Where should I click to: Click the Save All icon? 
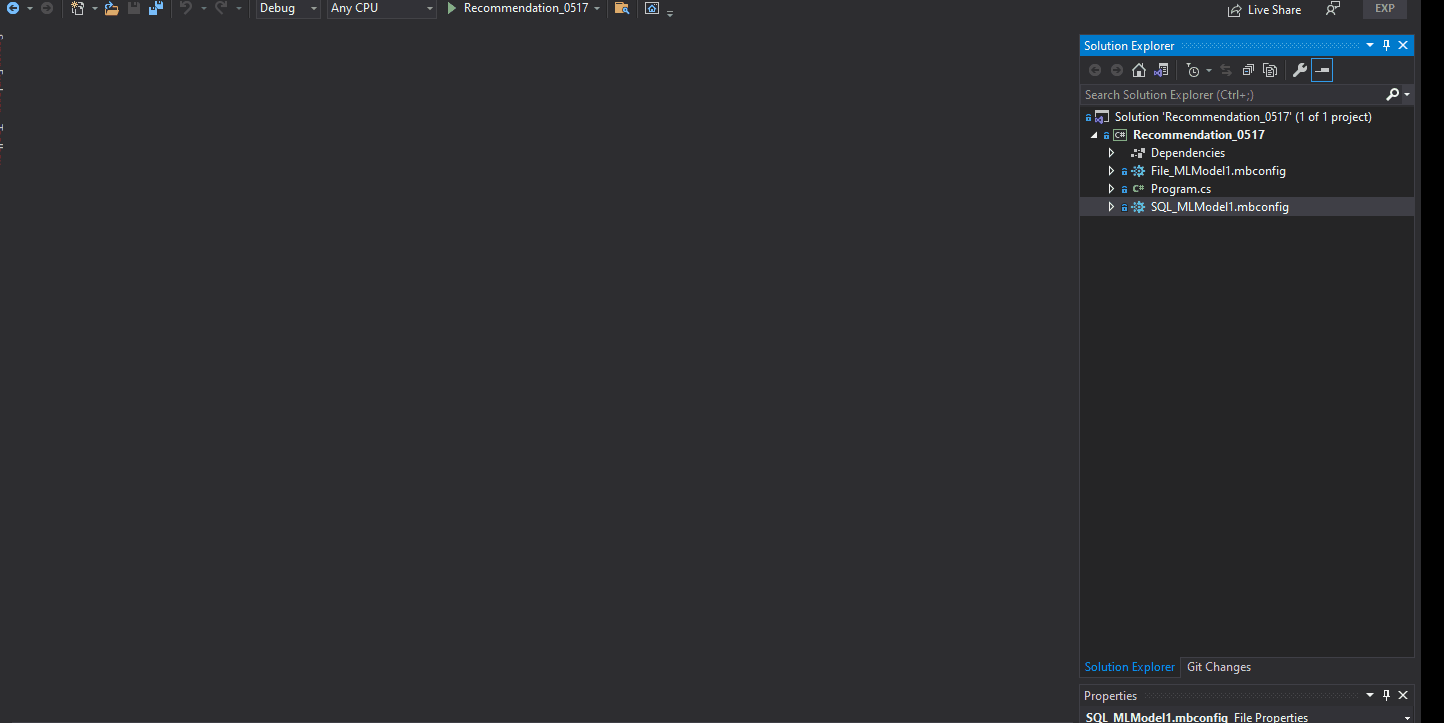pyautogui.click(x=156, y=8)
